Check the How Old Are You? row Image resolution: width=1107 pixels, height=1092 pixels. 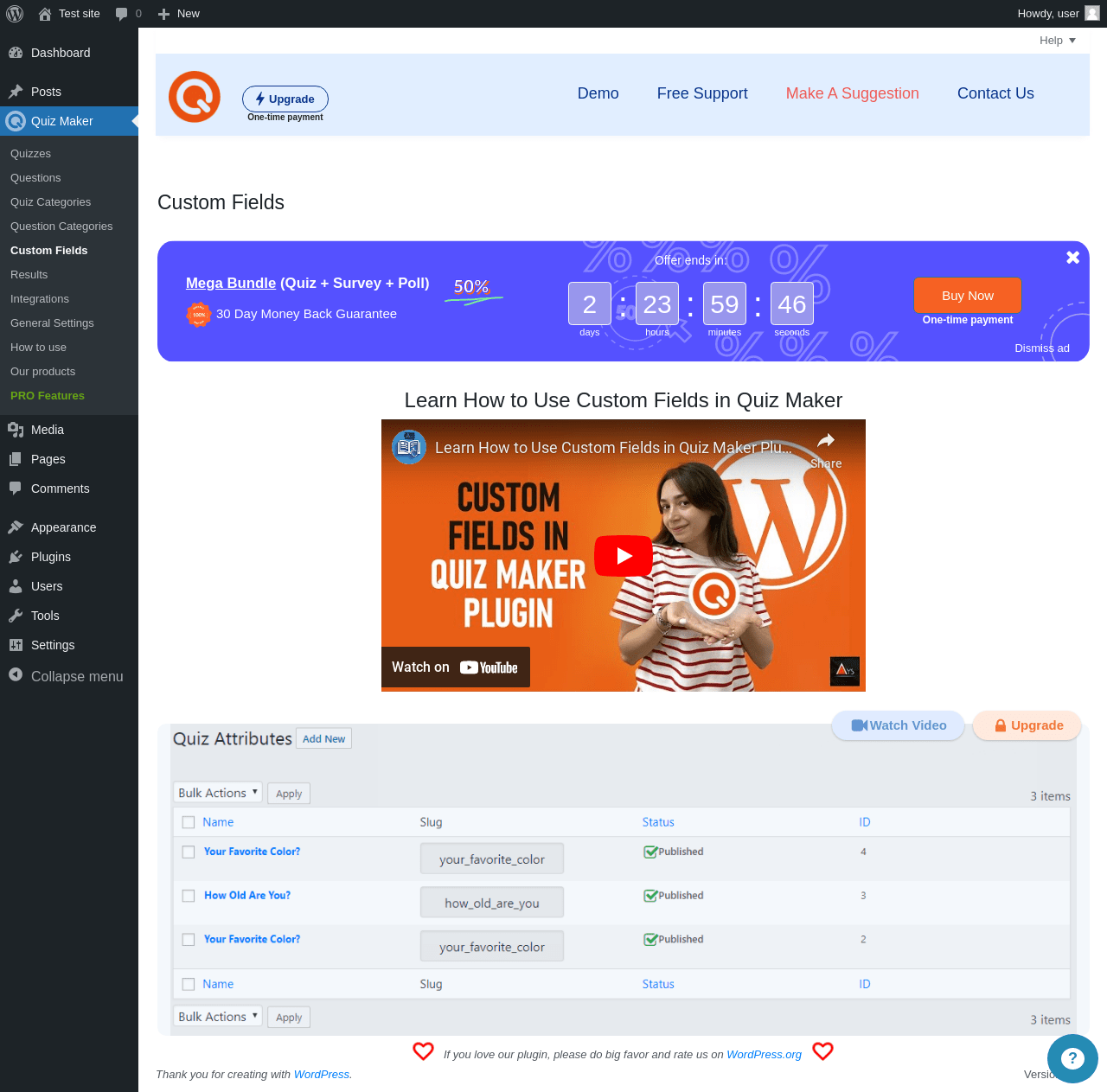[189, 896]
